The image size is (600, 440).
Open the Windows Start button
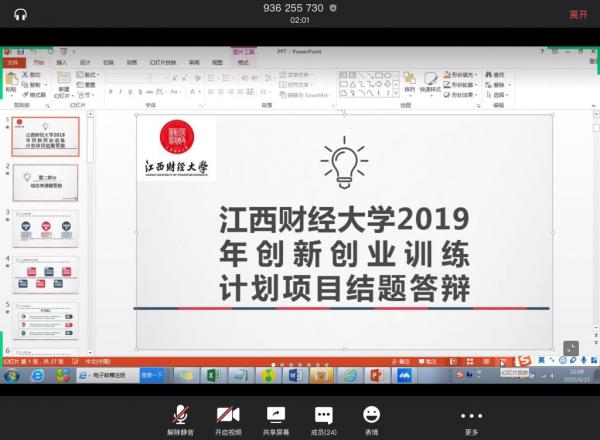[x=11, y=376]
